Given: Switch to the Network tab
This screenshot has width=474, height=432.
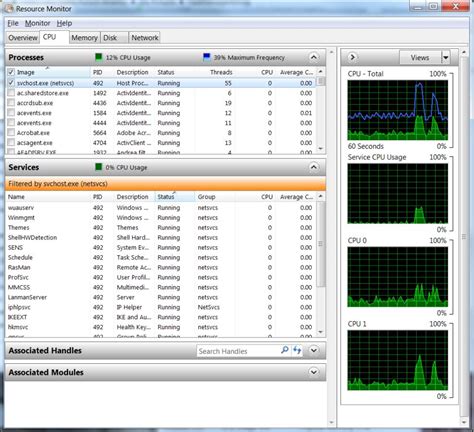Looking at the screenshot, I should coord(145,38).
